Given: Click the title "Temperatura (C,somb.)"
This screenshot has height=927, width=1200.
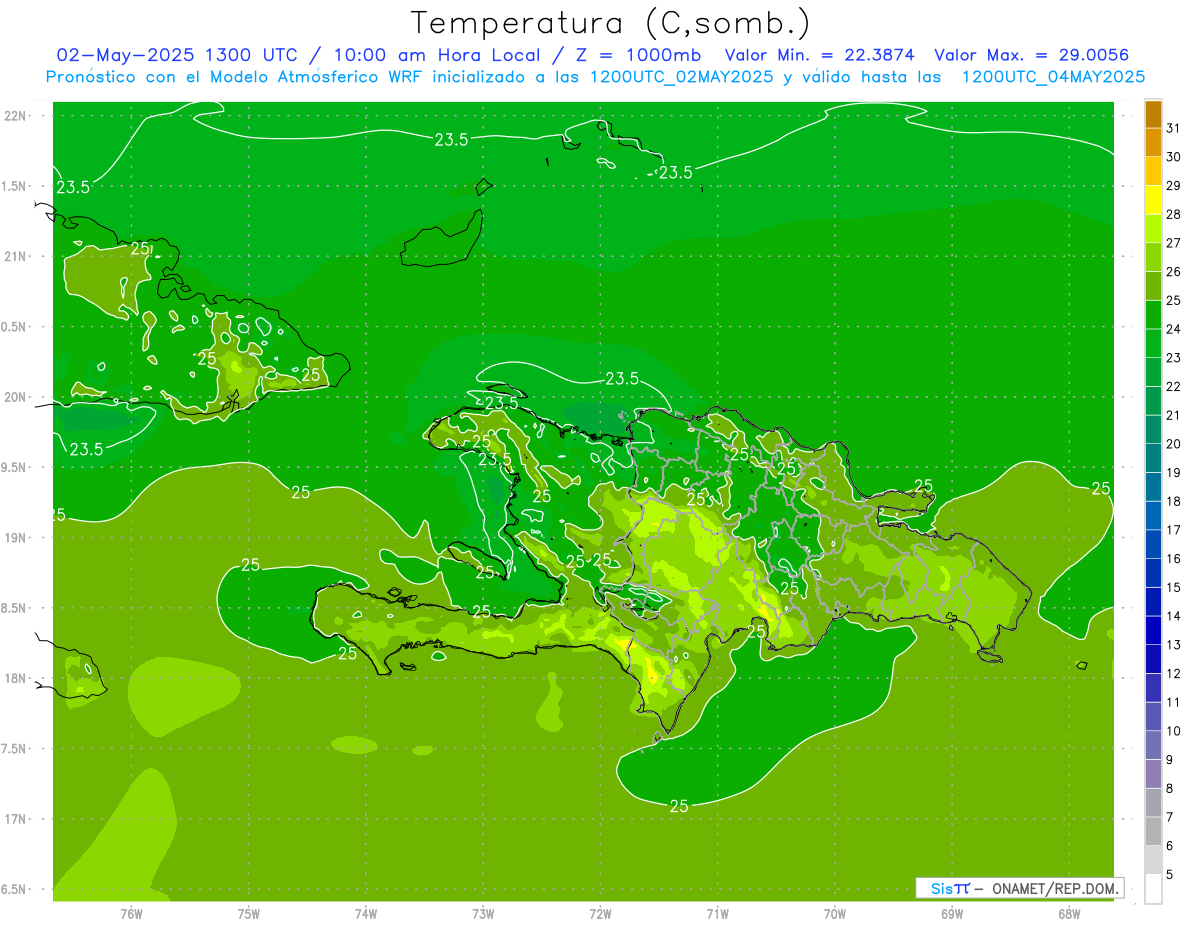Looking at the screenshot, I should click(610, 23).
